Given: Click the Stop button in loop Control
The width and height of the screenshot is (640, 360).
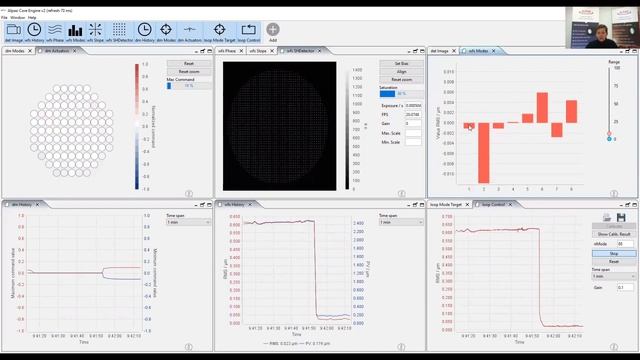Looking at the screenshot, I should click(x=614, y=253).
